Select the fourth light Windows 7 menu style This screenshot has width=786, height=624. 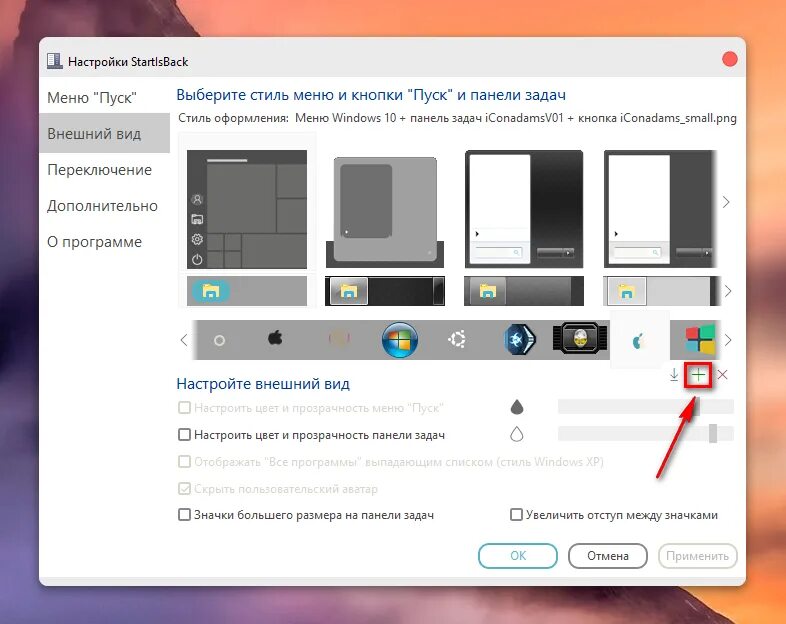tap(660, 209)
